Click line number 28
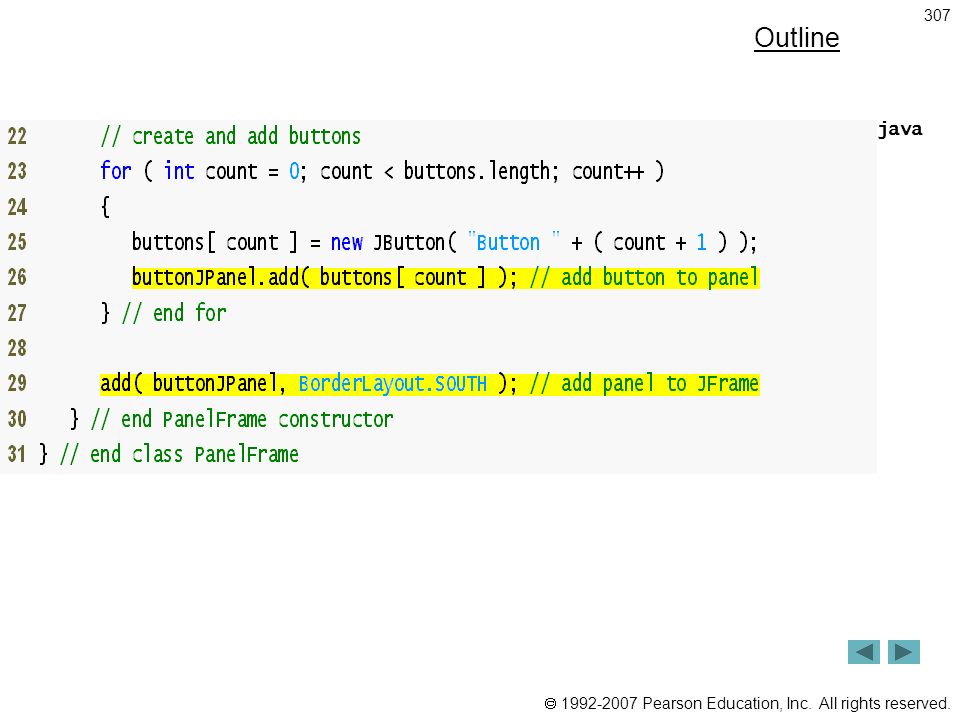The width and height of the screenshot is (960, 720). pos(17,348)
